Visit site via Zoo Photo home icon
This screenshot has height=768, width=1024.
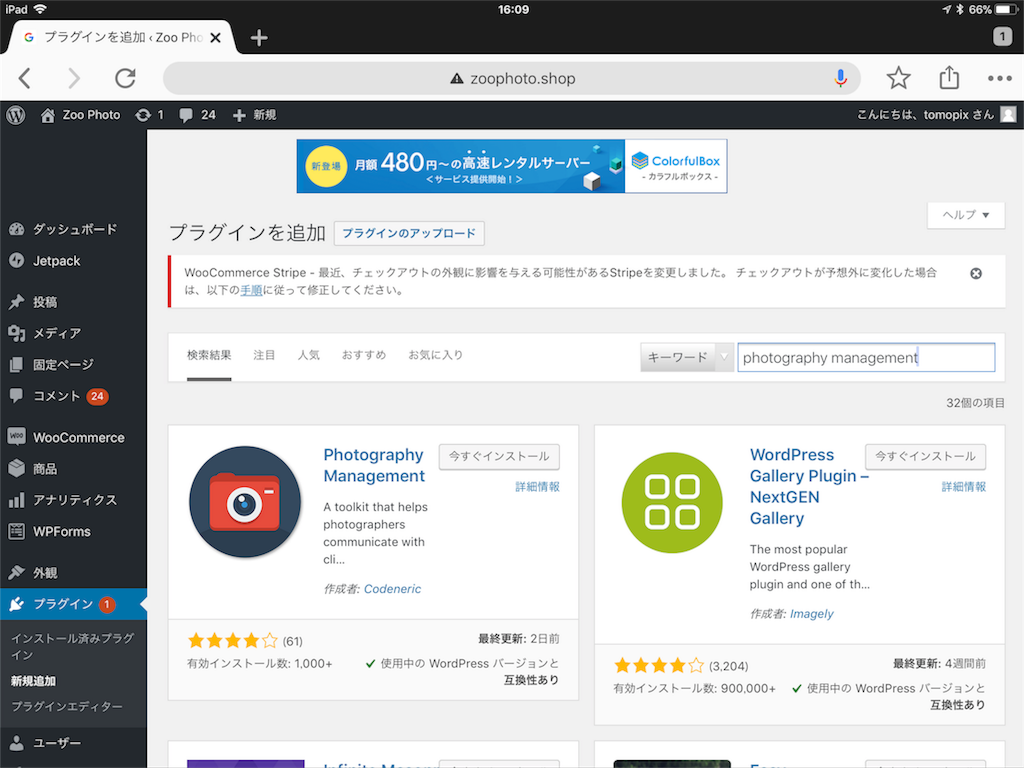(80, 115)
